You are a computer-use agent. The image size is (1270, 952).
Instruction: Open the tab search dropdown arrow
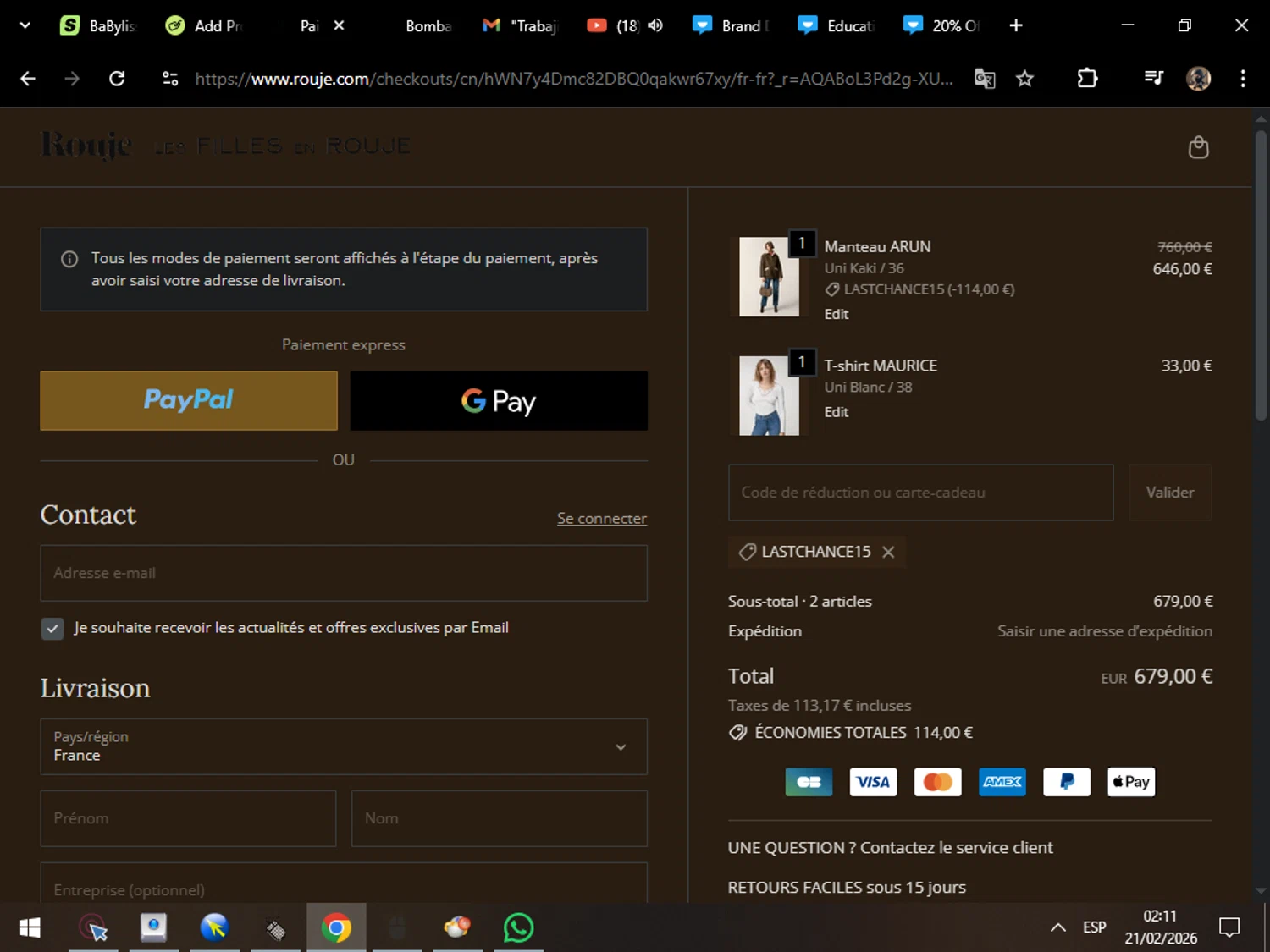click(x=25, y=25)
